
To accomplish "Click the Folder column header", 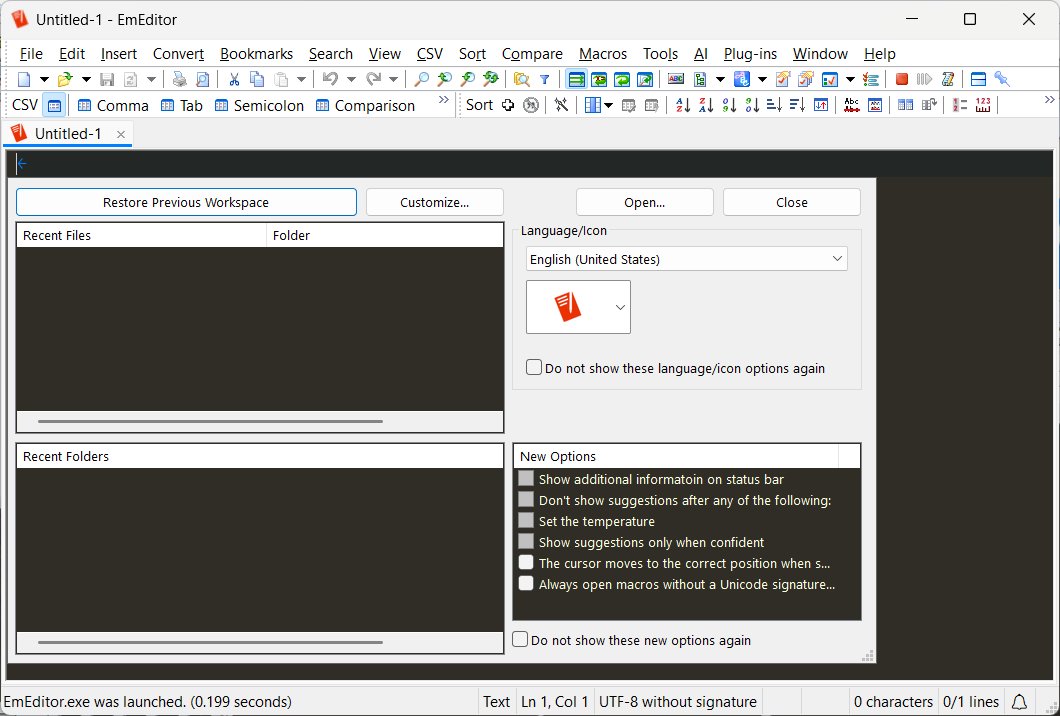I will click(385, 235).
